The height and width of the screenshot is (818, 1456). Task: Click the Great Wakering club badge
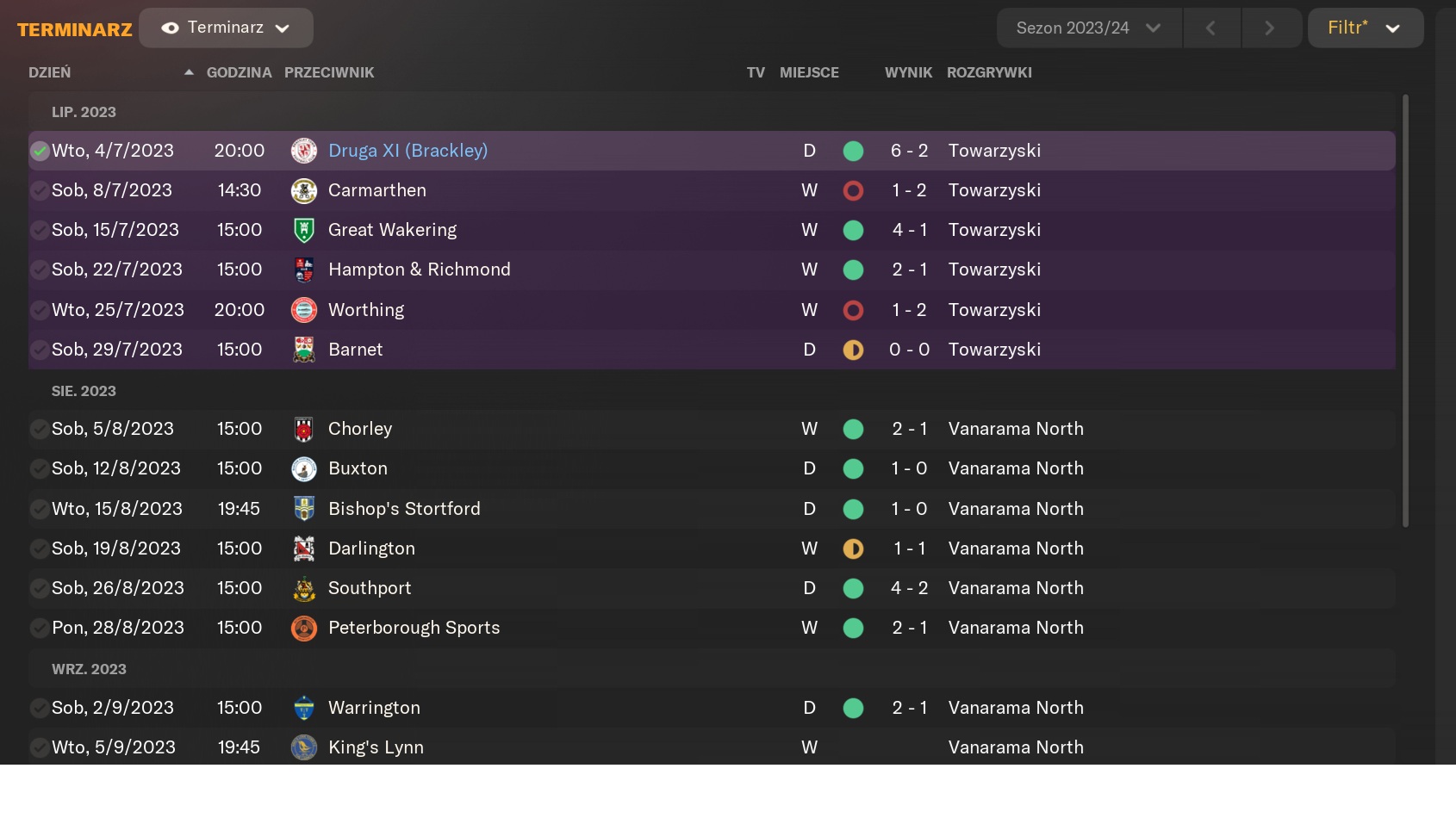pyautogui.click(x=304, y=230)
